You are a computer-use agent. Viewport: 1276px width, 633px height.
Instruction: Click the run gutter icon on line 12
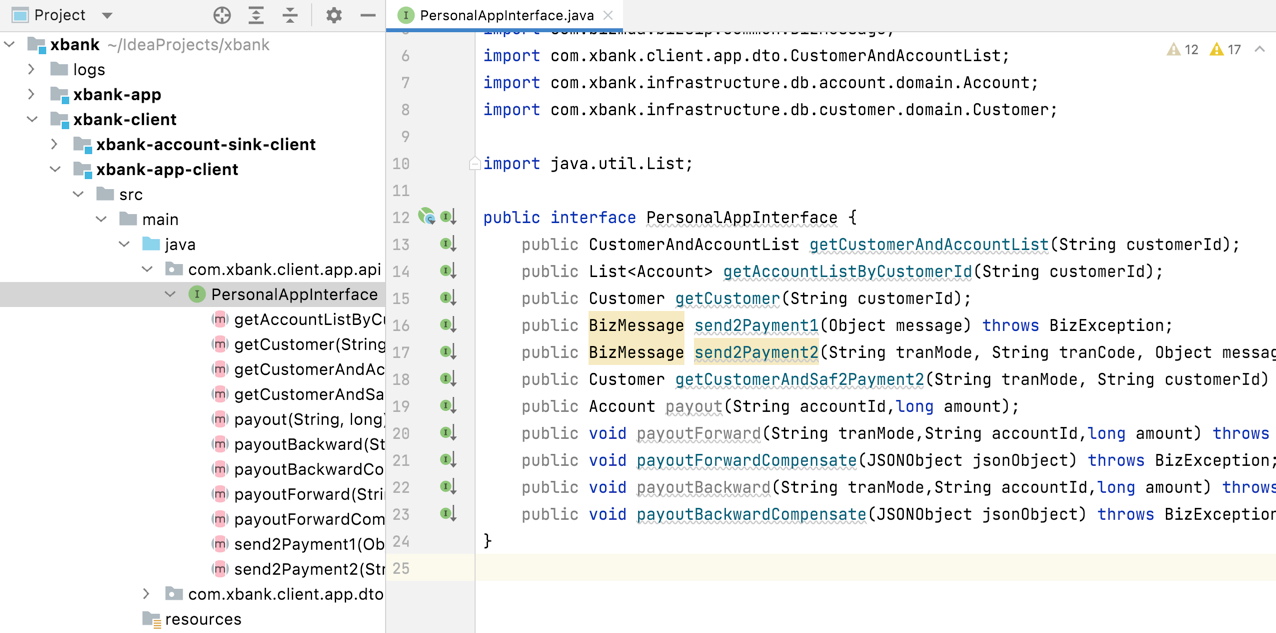(x=427, y=217)
